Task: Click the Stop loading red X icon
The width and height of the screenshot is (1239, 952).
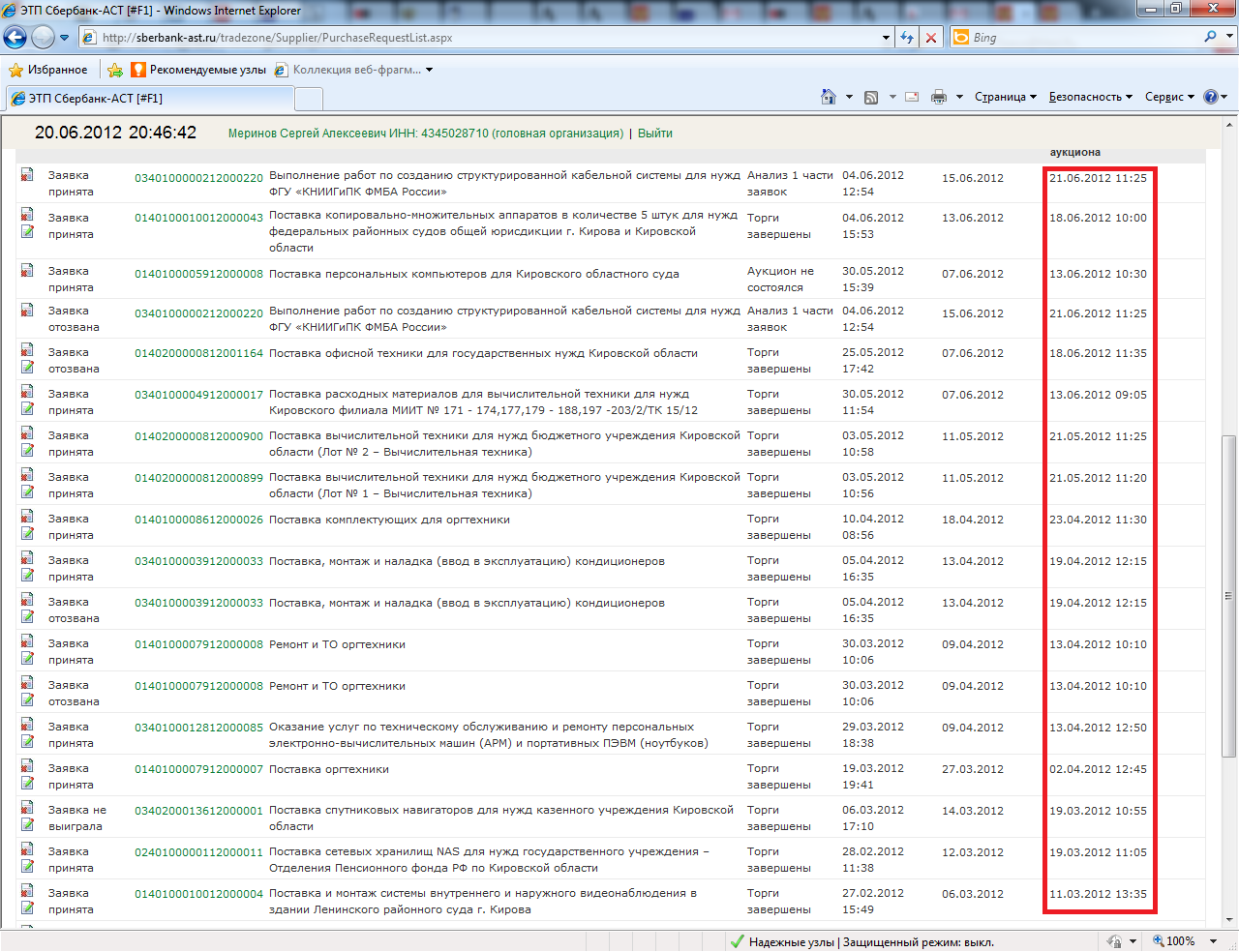Action: [x=931, y=38]
